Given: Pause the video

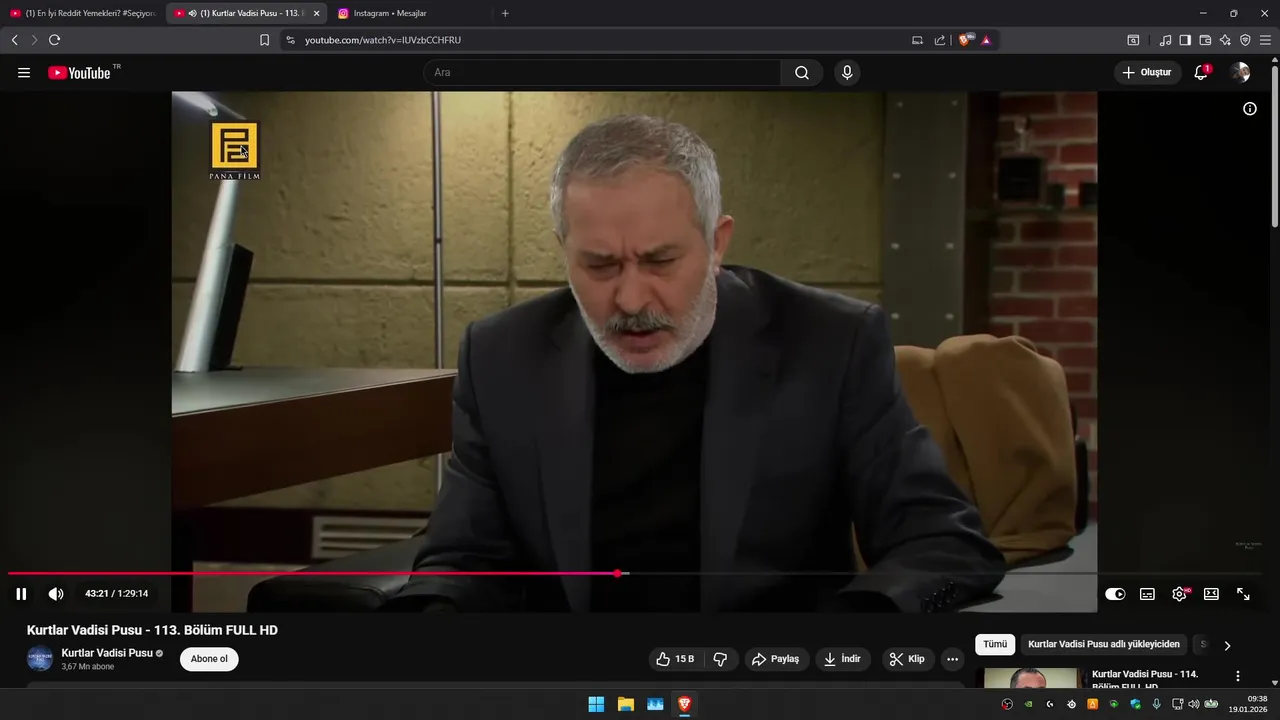Looking at the screenshot, I should point(21,594).
